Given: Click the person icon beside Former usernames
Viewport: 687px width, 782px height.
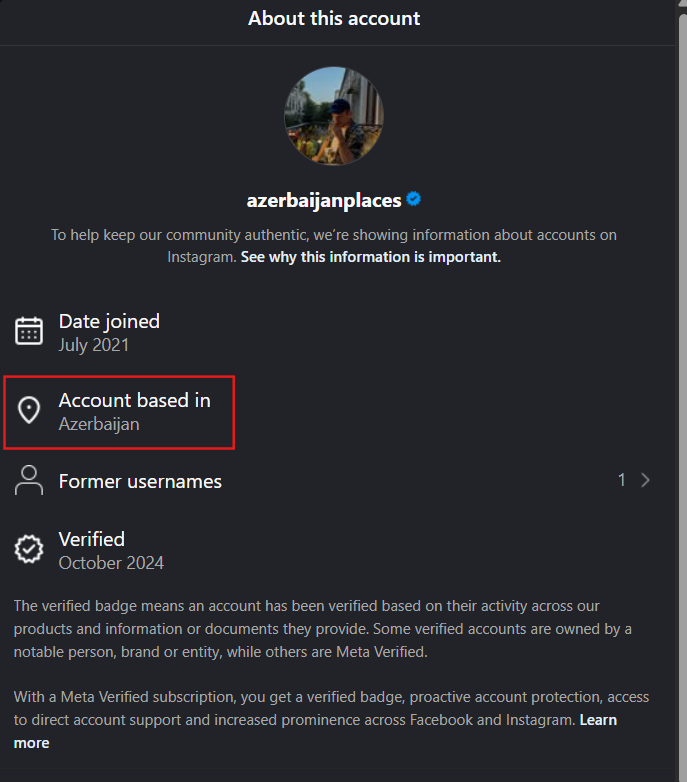Looking at the screenshot, I should pos(29,480).
